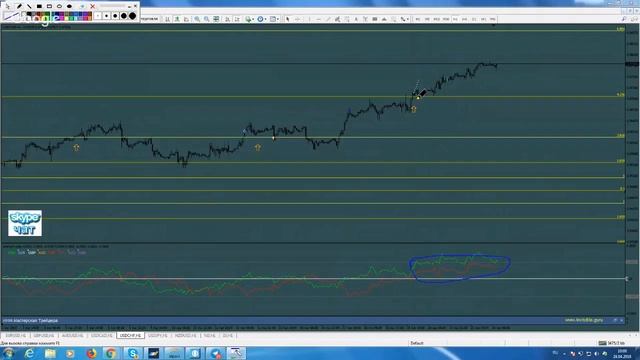Select the pointer tool in drawing palette
This screenshot has width=640, height=360.
tap(8, 7)
